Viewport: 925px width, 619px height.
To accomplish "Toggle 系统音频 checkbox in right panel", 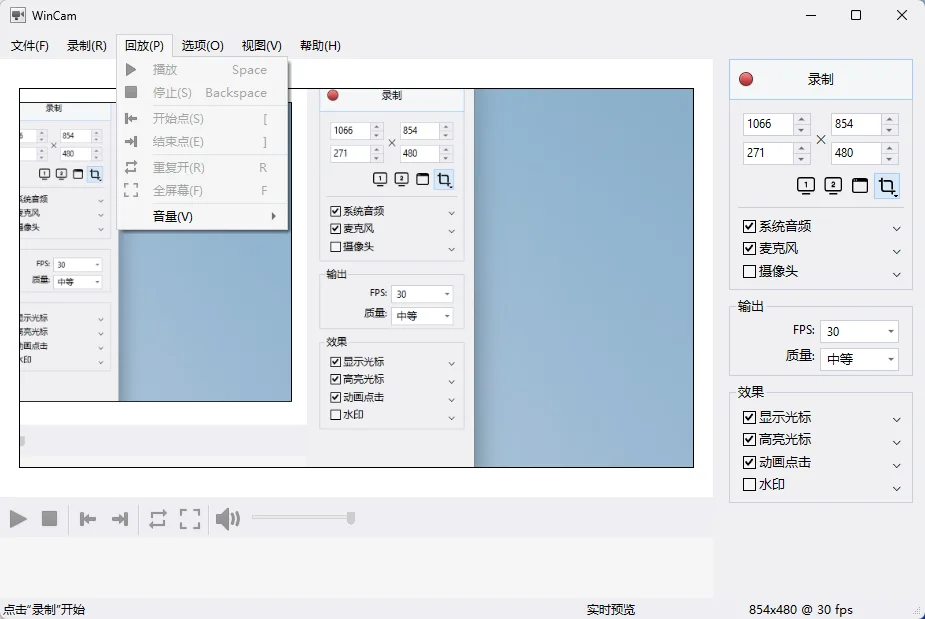I will tap(749, 226).
